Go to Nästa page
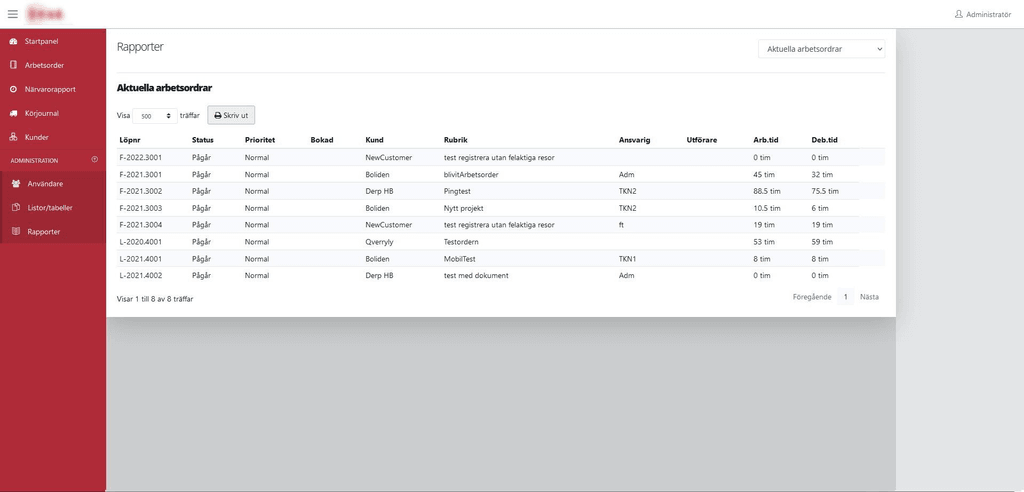This screenshot has height=492, width=1024. (869, 297)
